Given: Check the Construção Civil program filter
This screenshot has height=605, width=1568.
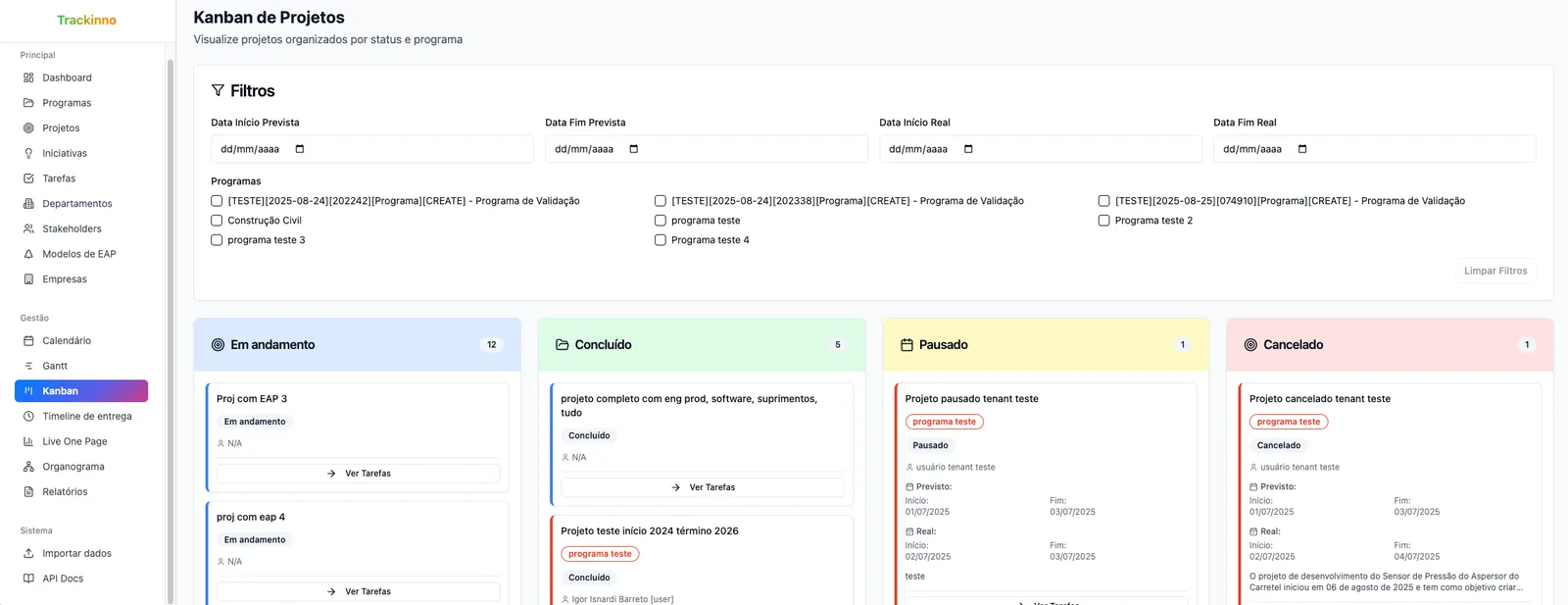Looking at the screenshot, I should tap(217, 221).
